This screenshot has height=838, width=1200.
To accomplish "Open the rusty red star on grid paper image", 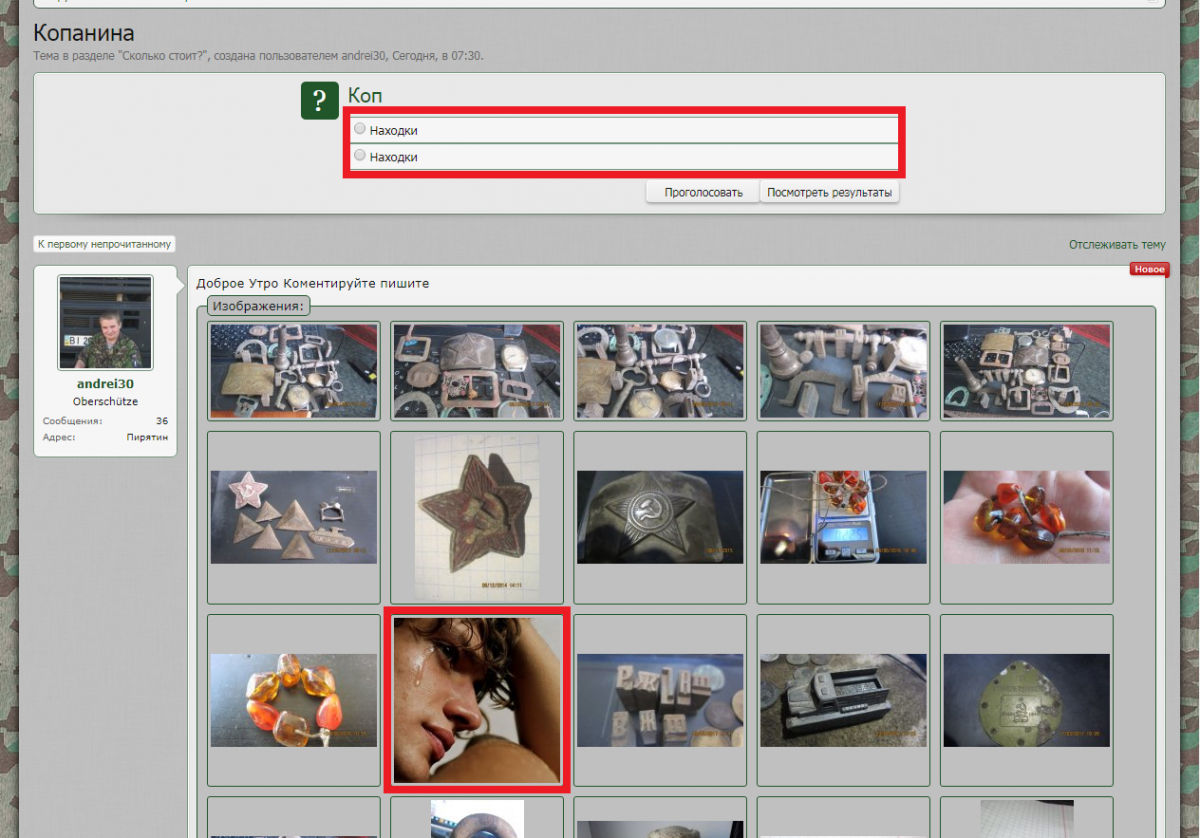I will 477,517.
